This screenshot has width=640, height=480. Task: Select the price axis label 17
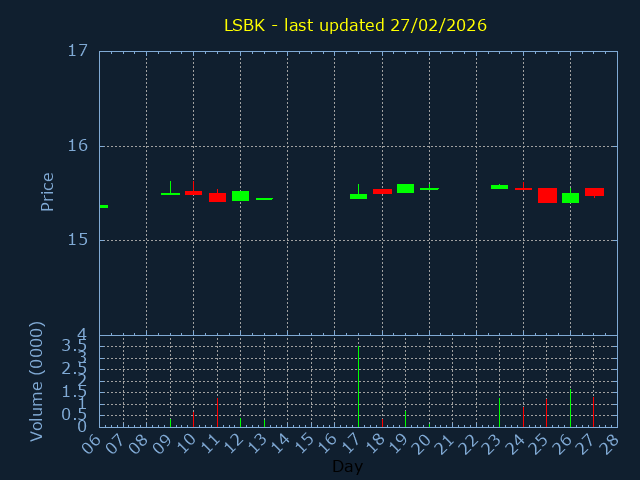click(78, 51)
